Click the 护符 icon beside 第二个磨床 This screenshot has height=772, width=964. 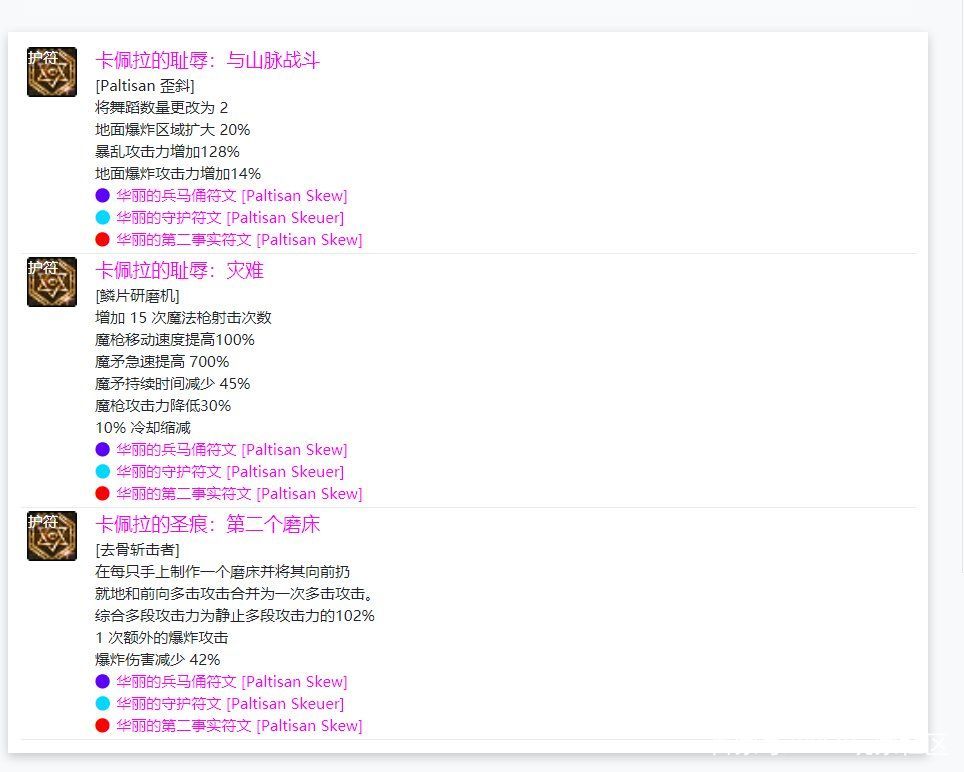51,535
